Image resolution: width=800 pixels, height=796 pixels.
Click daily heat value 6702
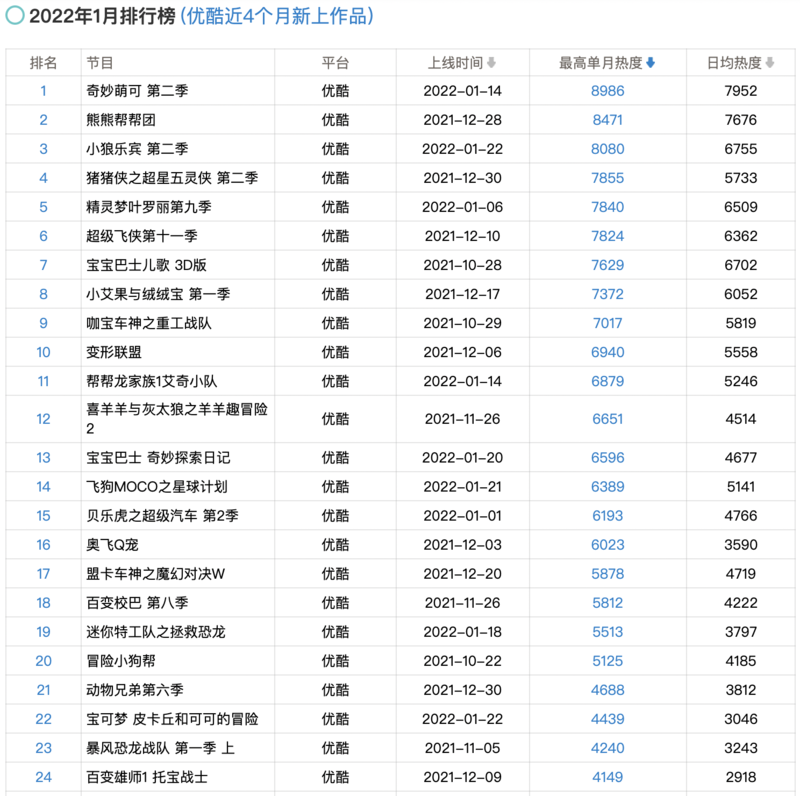coord(741,265)
